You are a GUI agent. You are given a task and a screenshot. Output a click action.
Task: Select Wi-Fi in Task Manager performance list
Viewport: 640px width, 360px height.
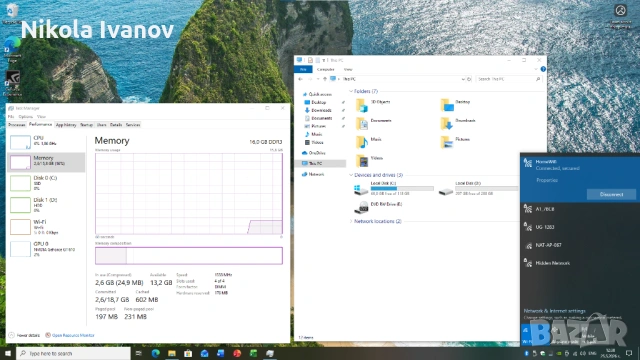[x=46, y=227]
